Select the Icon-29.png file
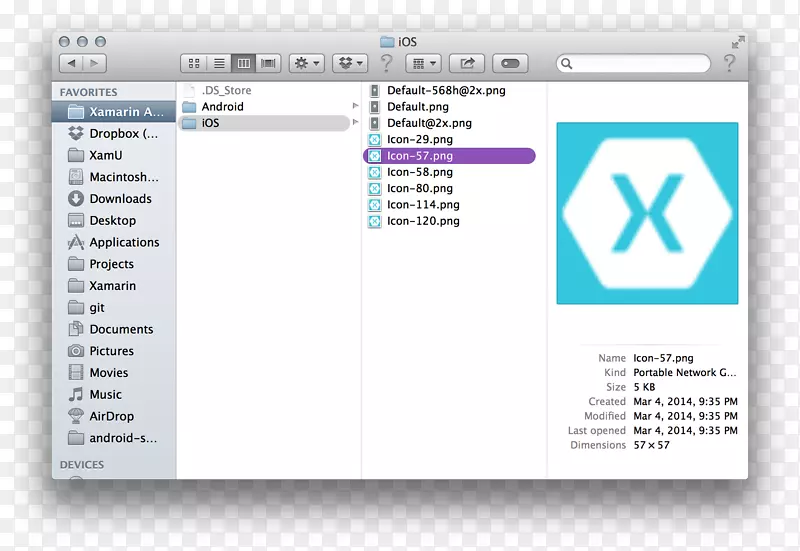Viewport: 800px width, 551px height. 449,139
